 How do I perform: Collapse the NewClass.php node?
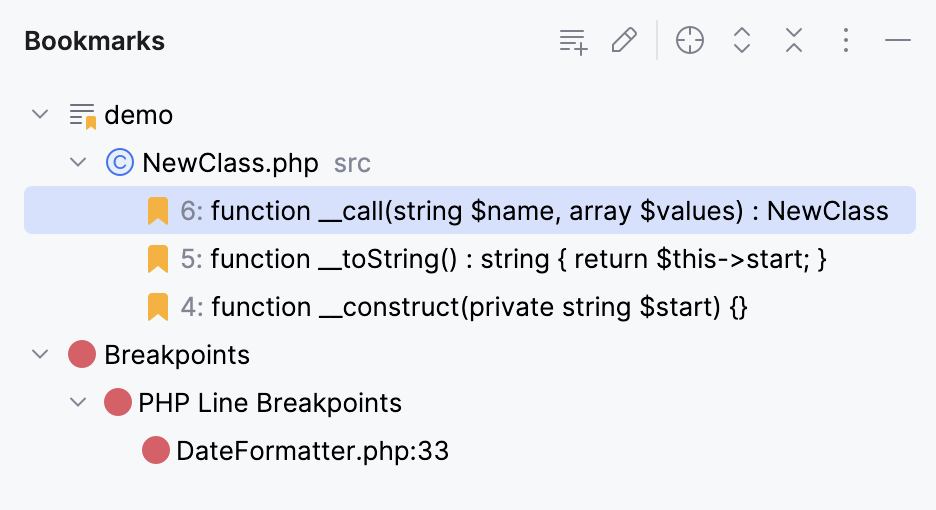coord(78,163)
